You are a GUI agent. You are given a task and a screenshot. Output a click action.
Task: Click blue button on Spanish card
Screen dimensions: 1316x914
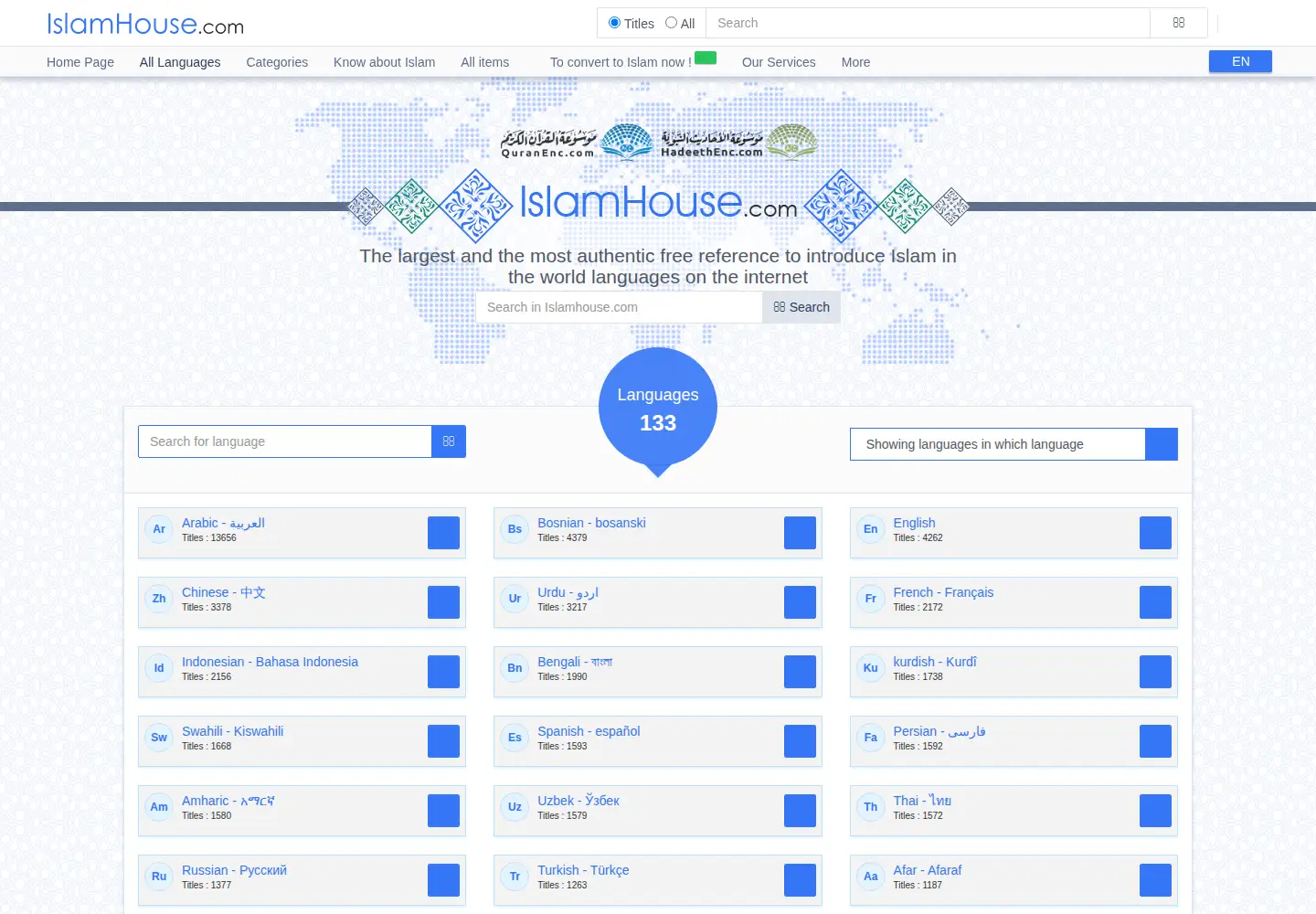800,741
